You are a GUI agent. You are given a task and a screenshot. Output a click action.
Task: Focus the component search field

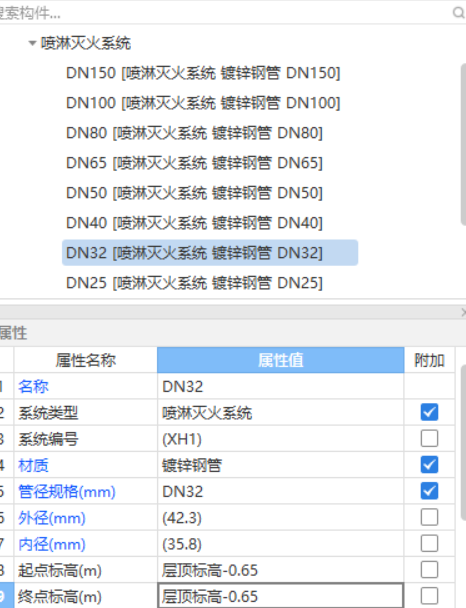point(225,13)
